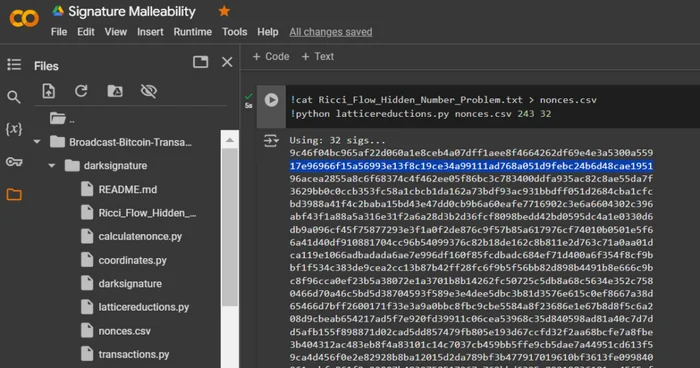700x368 pixels.
Task: Open the Tools menu
Action: click(234, 32)
